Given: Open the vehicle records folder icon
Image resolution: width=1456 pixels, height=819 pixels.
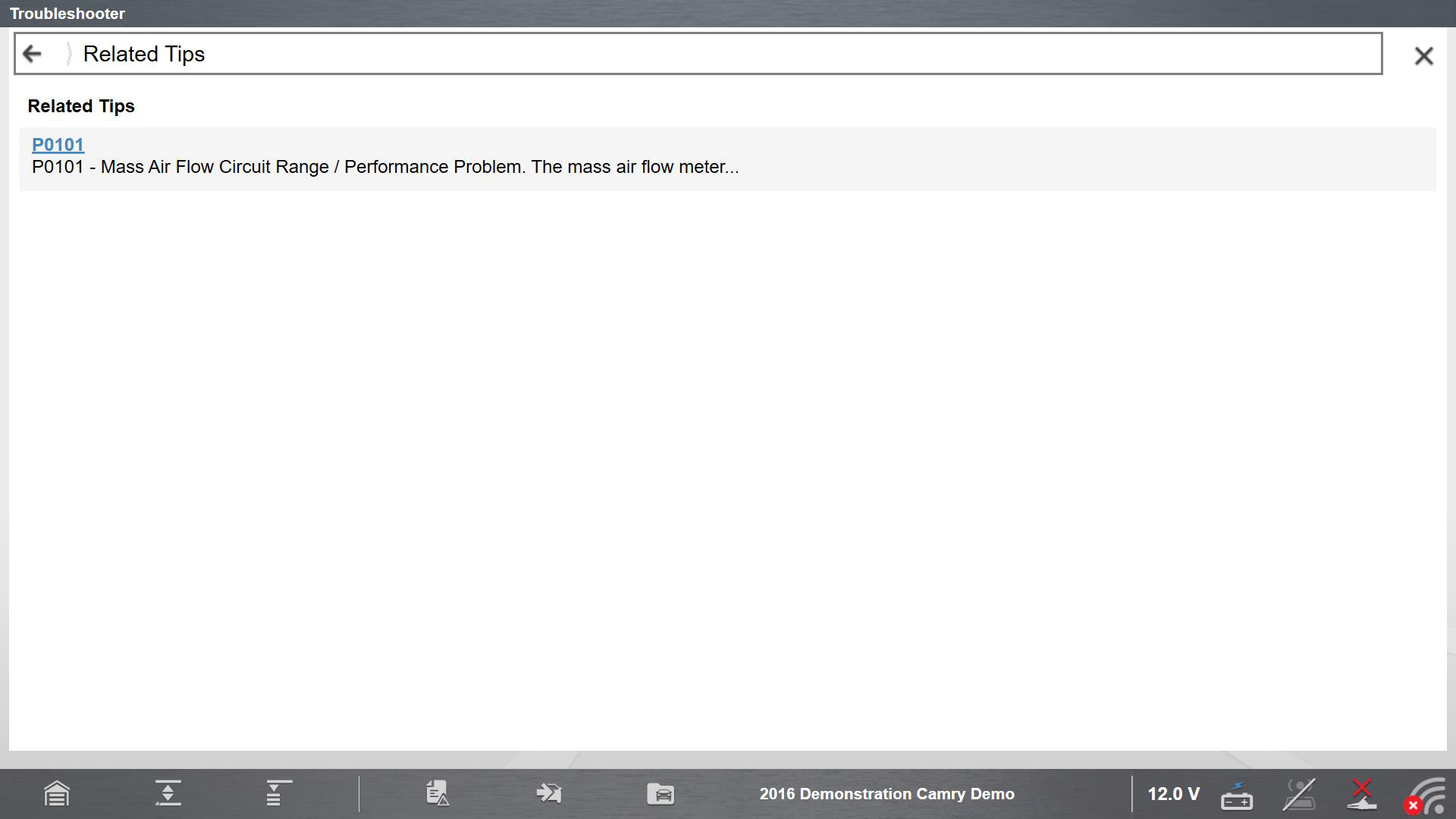Looking at the screenshot, I should (x=661, y=793).
